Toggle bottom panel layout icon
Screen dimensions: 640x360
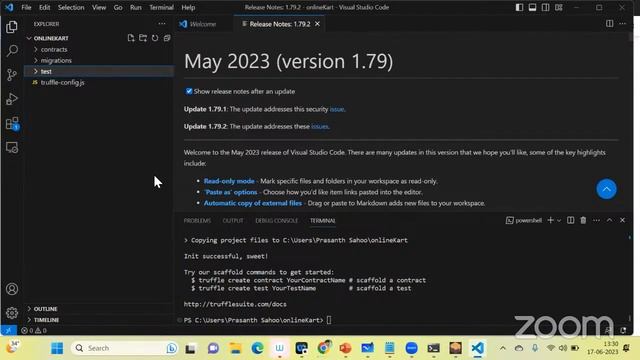[532, 7]
